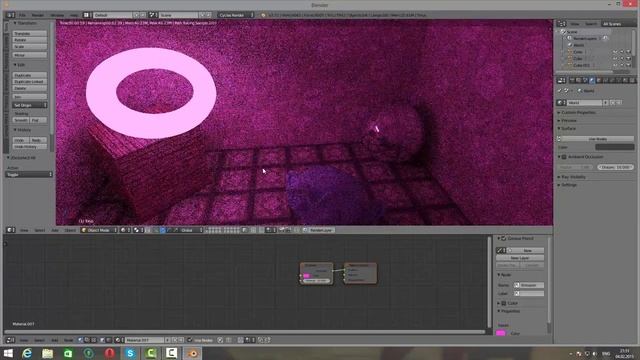Open the Global orientation dropdown
This screenshot has height=360, width=640.
pos(191,230)
